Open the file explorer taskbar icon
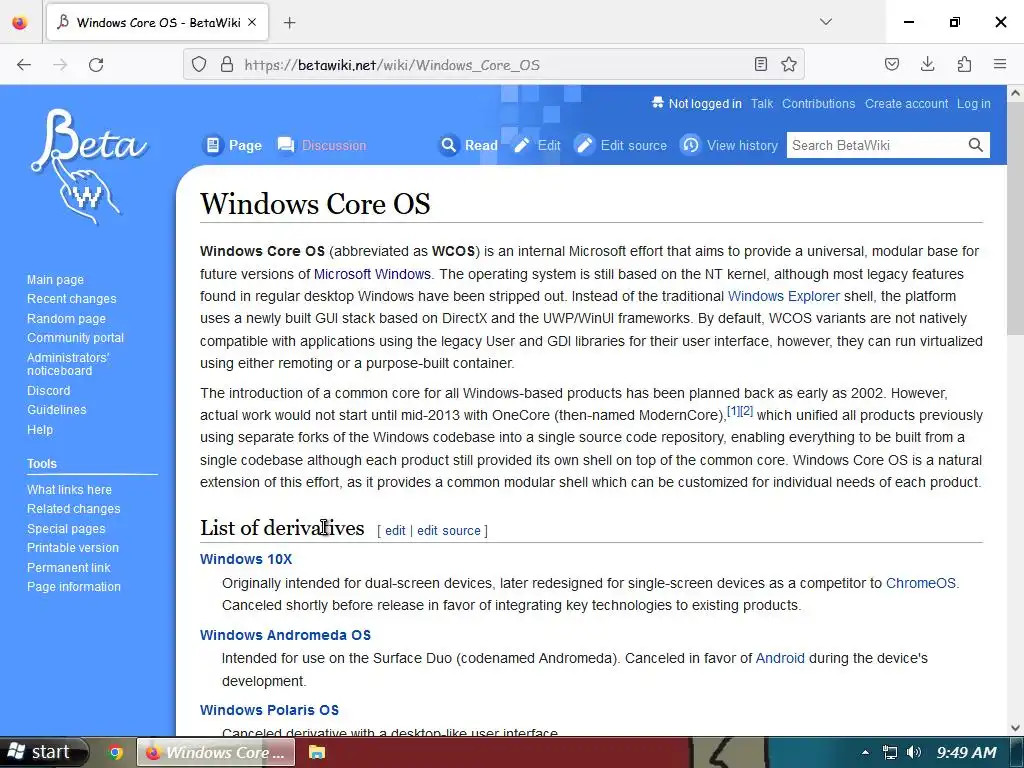 pyautogui.click(x=317, y=752)
